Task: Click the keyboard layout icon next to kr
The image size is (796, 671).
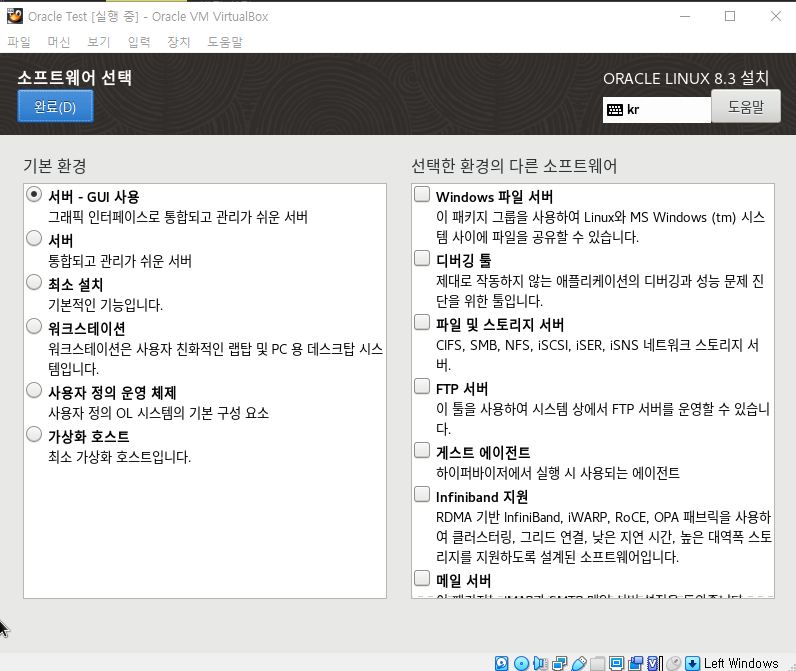Action: [x=615, y=110]
